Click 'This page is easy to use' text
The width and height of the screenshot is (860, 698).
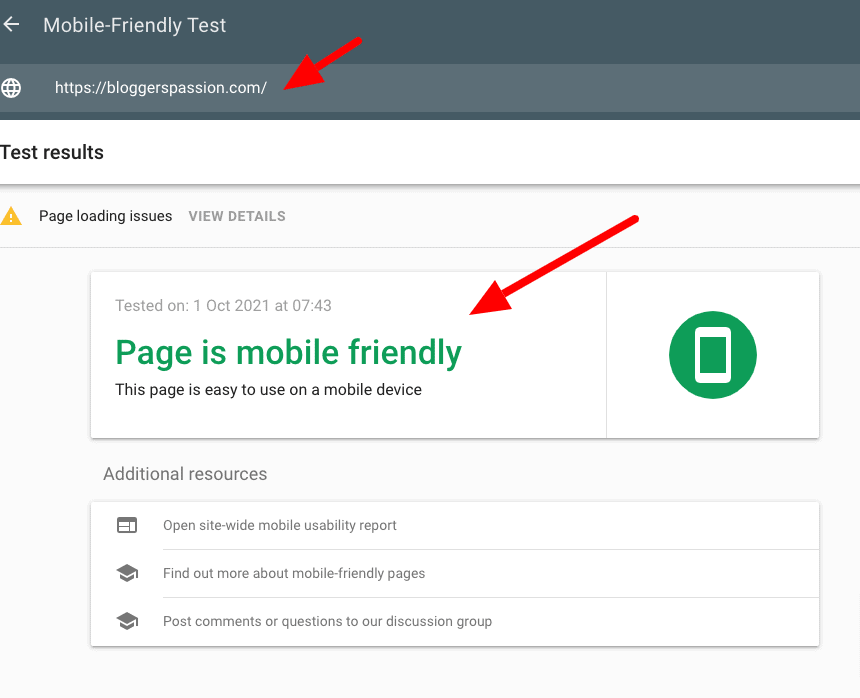pos(268,390)
